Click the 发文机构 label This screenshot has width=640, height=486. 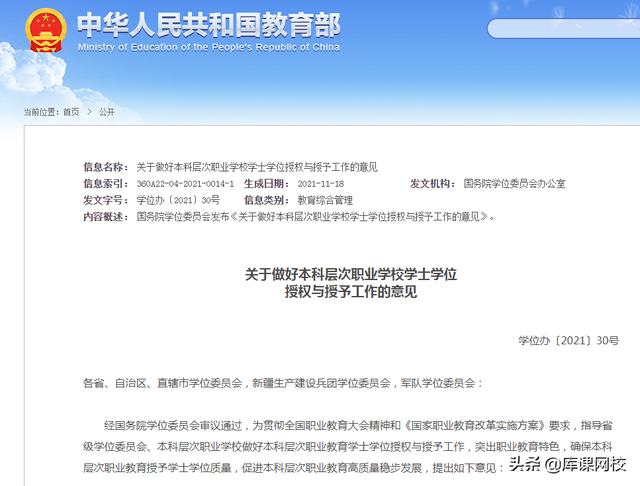pyautogui.click(x=433, y=184)
